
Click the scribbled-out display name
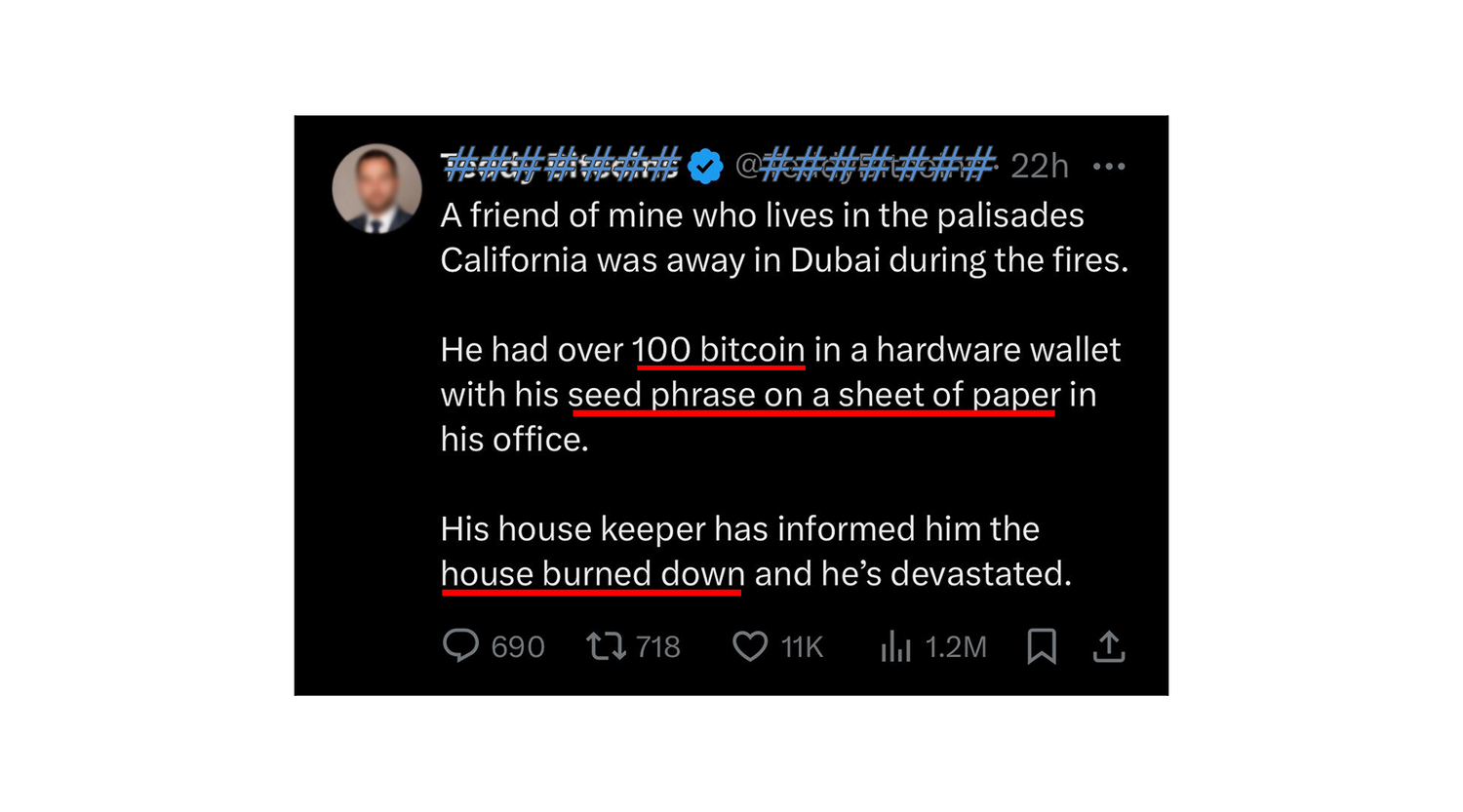[x=561, y=166]
